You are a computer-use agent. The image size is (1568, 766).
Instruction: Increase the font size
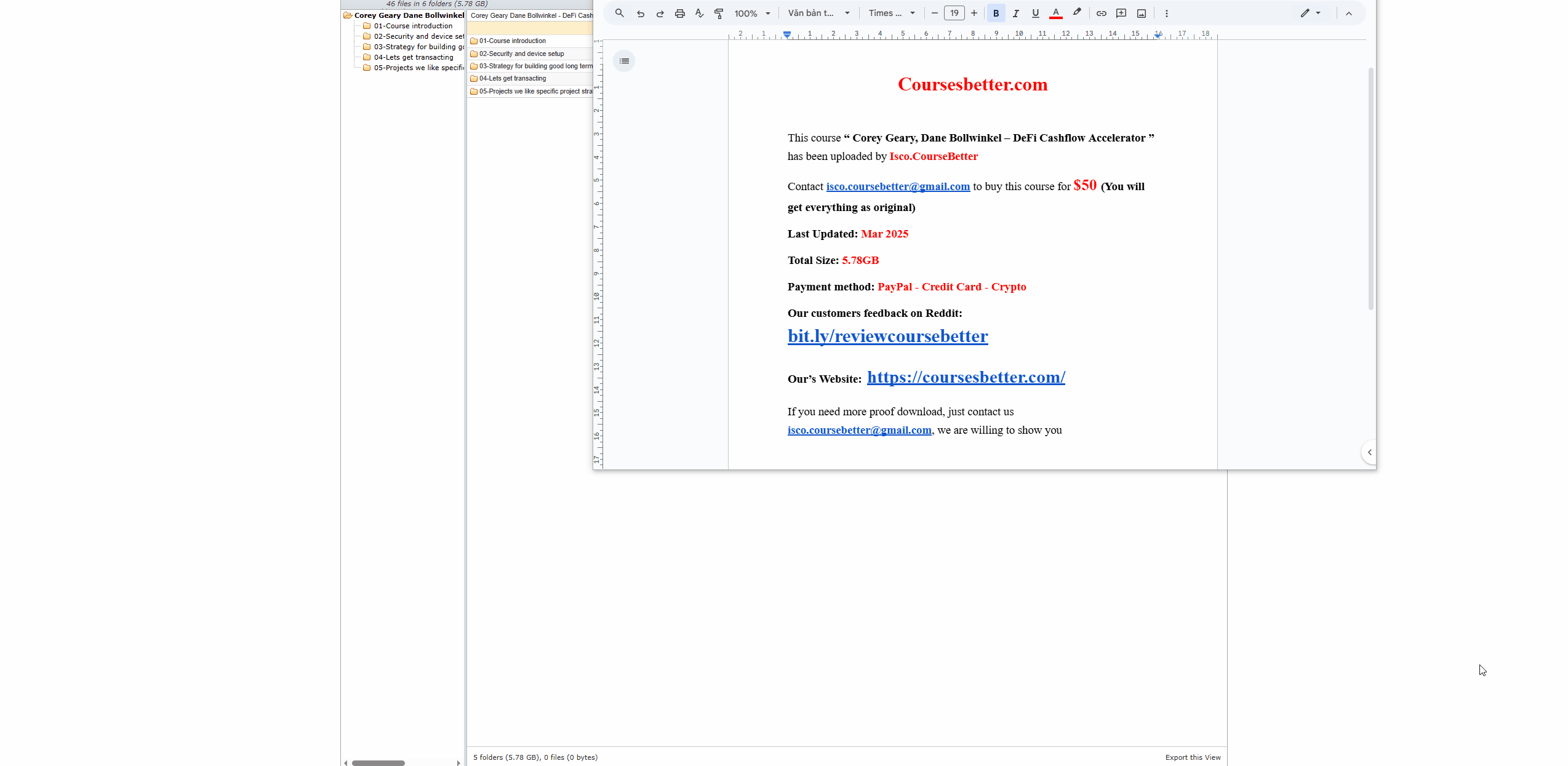pyautogui.click(x=974, y=13)
